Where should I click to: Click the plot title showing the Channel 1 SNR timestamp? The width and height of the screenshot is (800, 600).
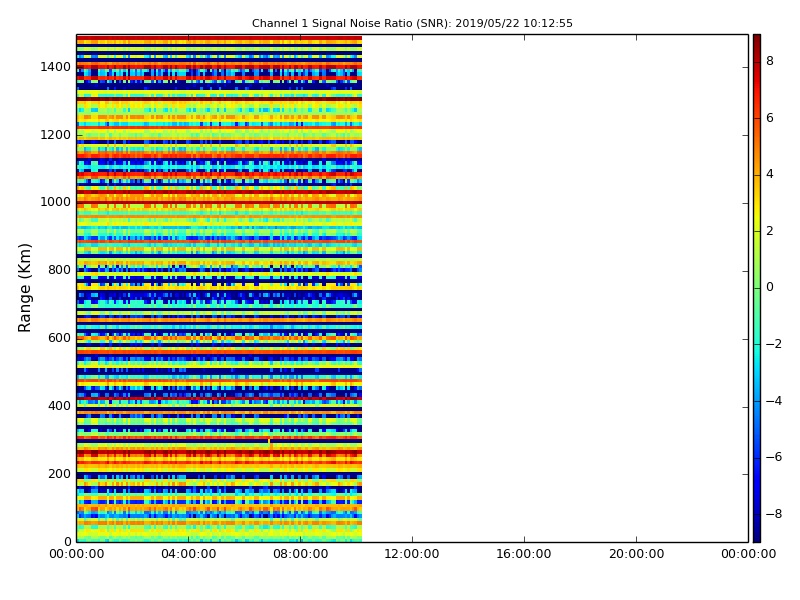click(412, 23)
